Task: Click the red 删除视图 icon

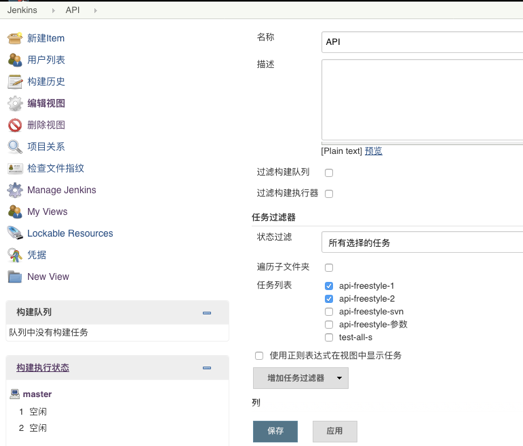Action: point(15,125)
